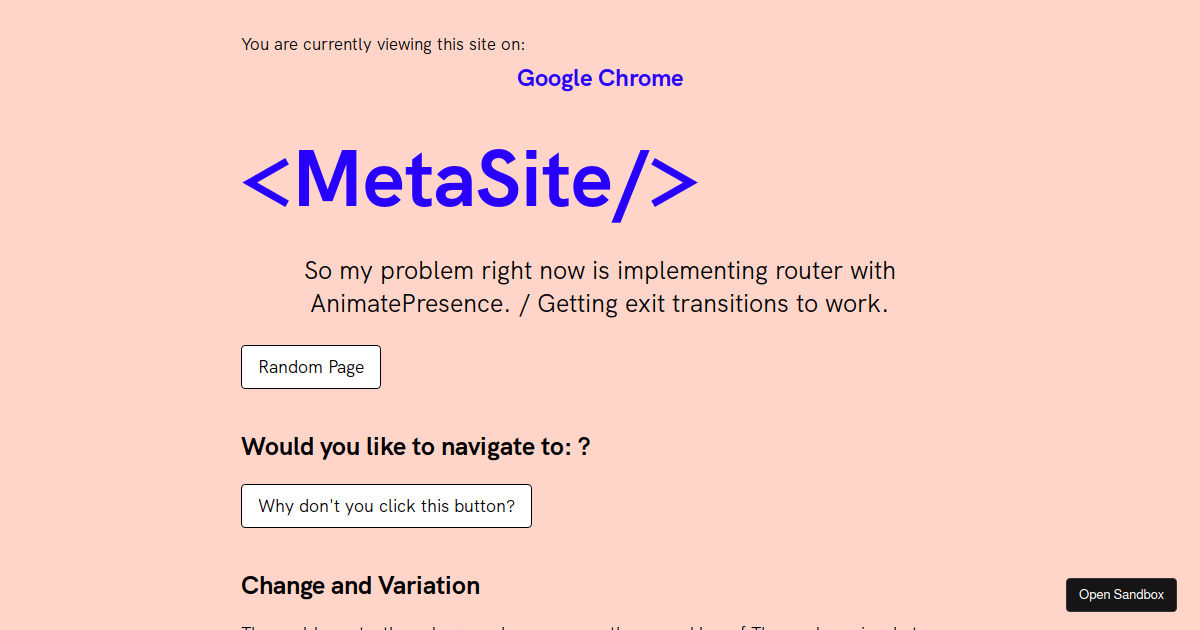Click inside the Random Page button border
Screen dimensions: 1200x630
(x=310, y=367)
